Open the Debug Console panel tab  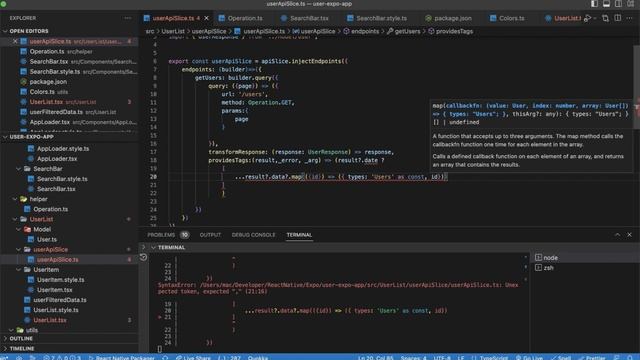pos(253,235)
